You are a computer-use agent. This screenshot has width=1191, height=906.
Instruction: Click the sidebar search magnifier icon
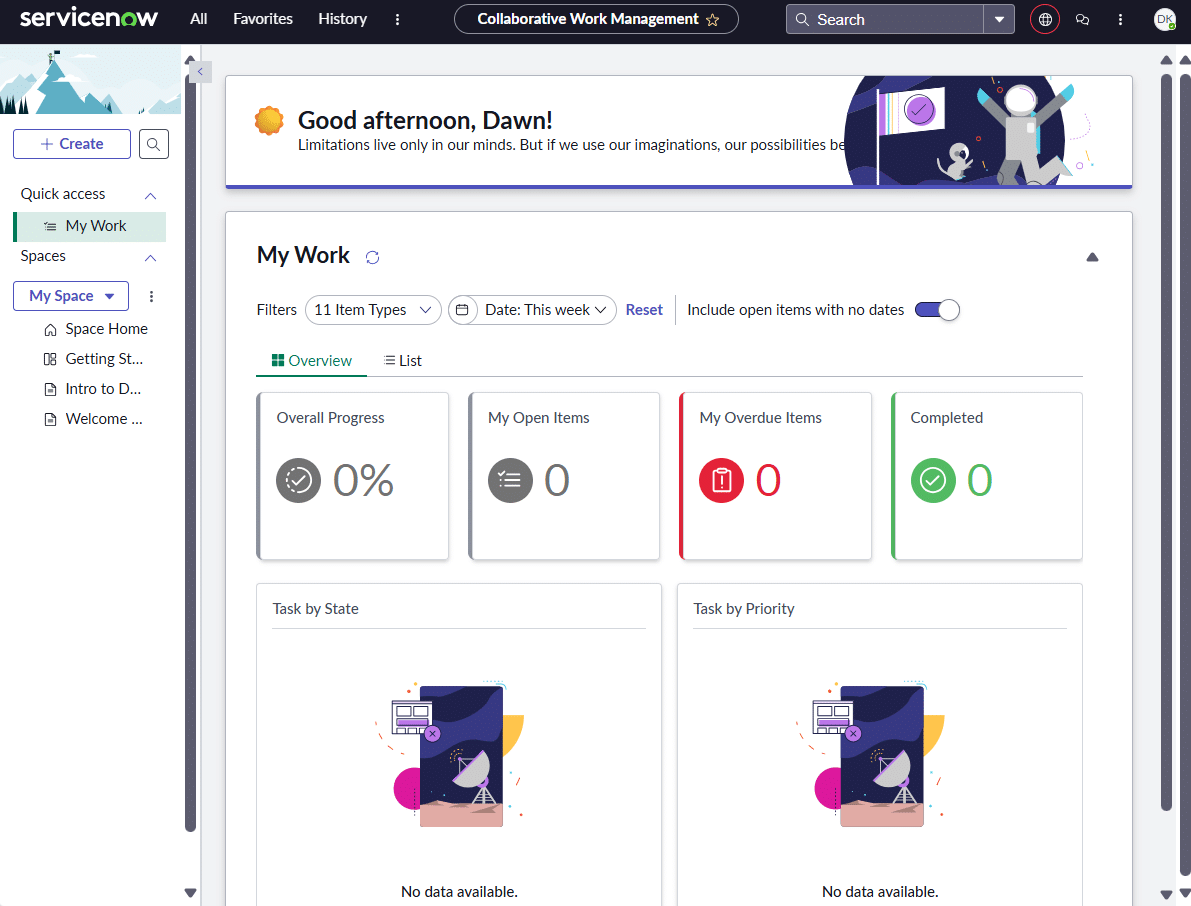pyautogui.click(x=153, y=144)
